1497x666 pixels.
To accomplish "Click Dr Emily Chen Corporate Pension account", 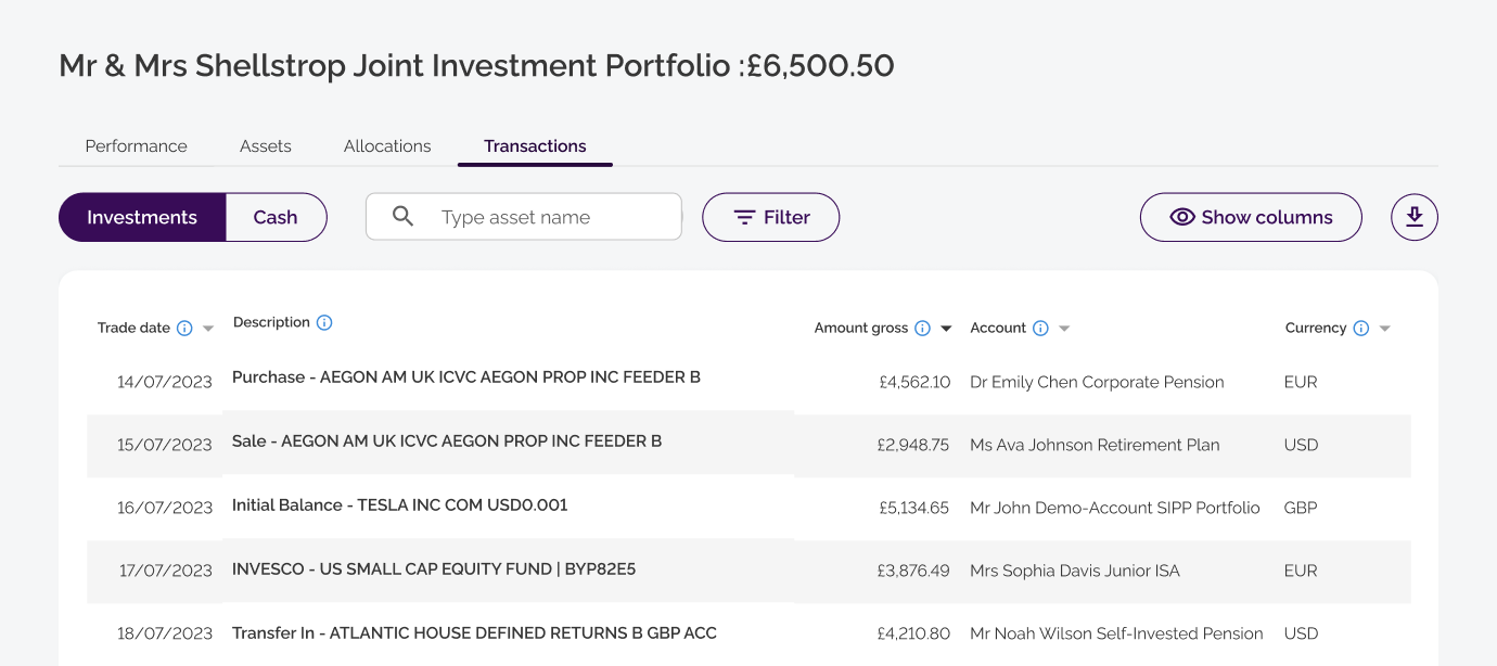I will pos(1097,382).
